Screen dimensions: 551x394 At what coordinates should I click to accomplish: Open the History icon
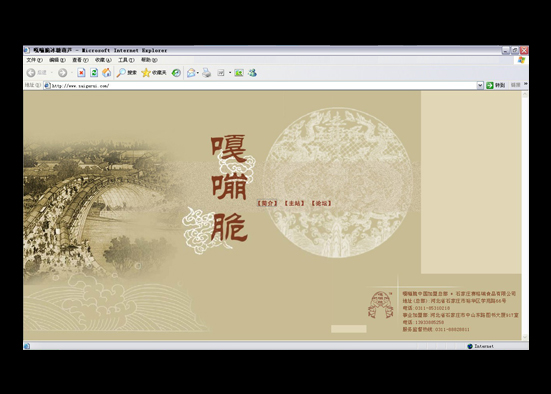(176, 73)
